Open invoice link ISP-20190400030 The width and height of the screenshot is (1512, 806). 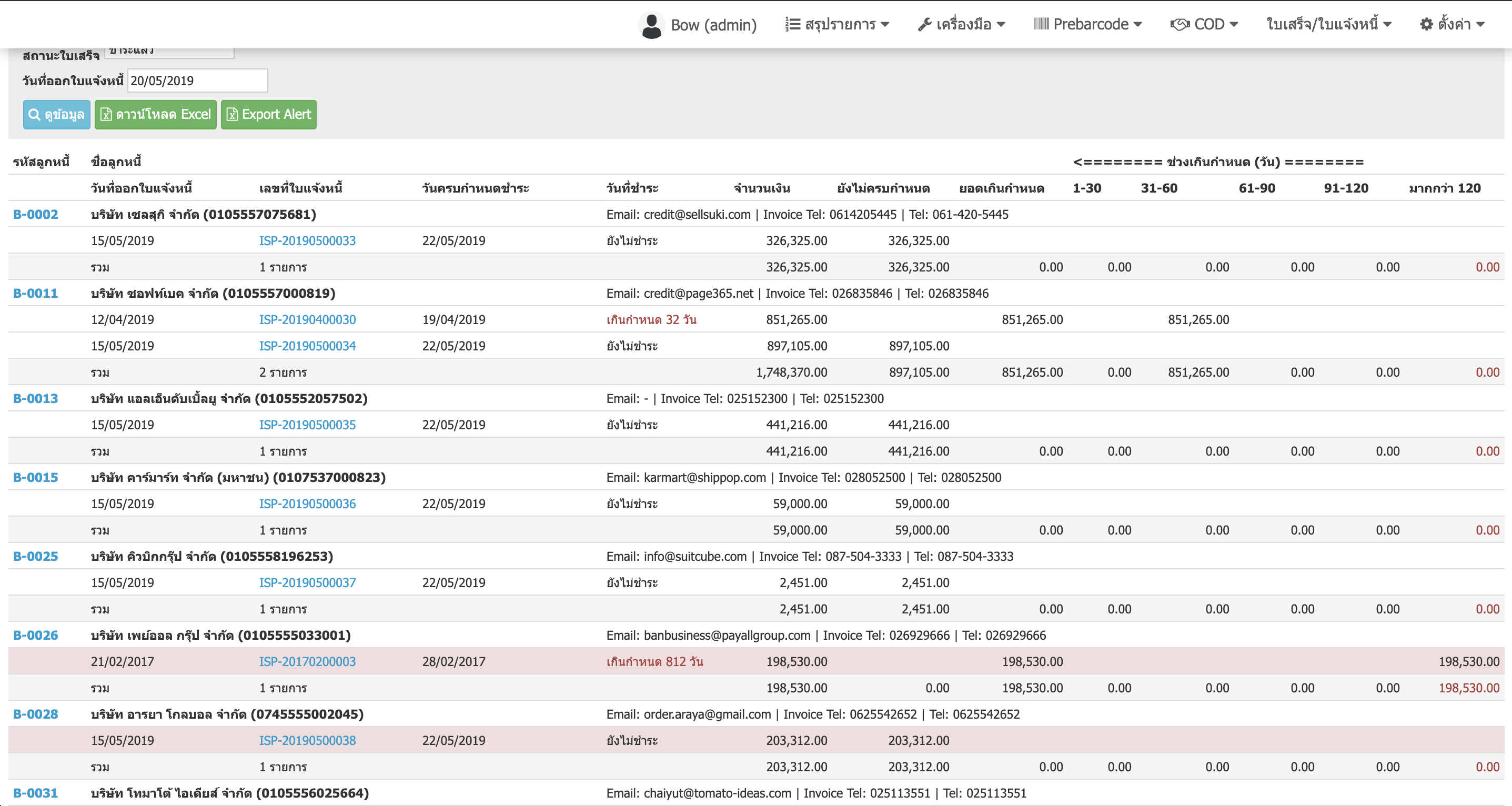pos(307,320)
